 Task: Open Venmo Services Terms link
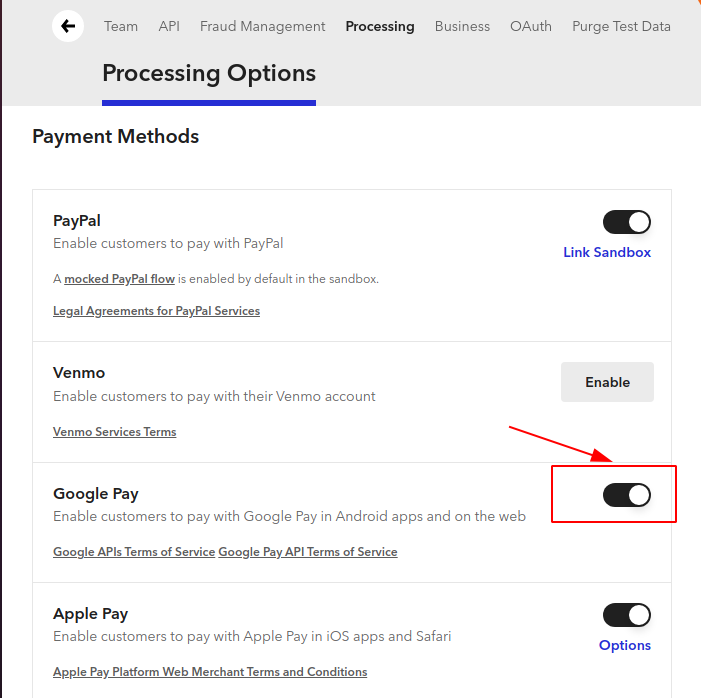point(114,432)
